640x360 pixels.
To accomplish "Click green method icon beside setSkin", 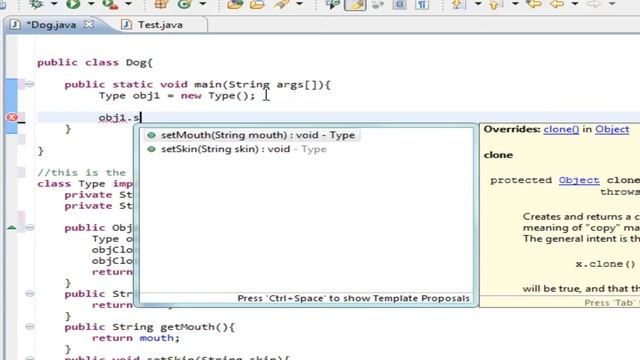I will [151, 149].
